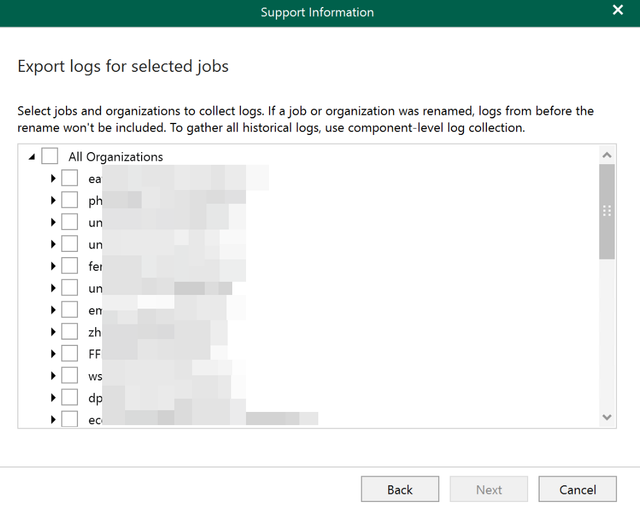Click the greyed-out Next button
Image resolution: width=640 pixels, height=505 pixels.
(489, 489)
